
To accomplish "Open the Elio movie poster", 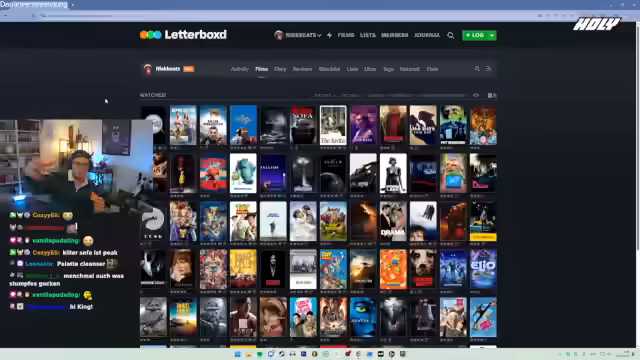I will pos(483,269).
